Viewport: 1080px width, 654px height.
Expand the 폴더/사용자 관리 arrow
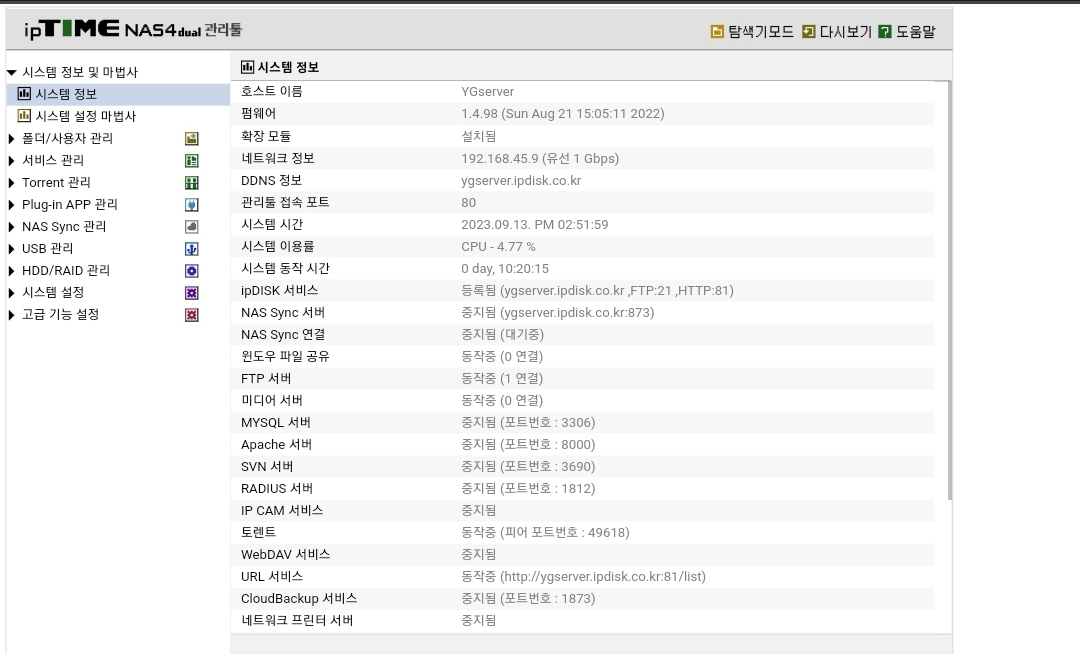coord(11,138)
